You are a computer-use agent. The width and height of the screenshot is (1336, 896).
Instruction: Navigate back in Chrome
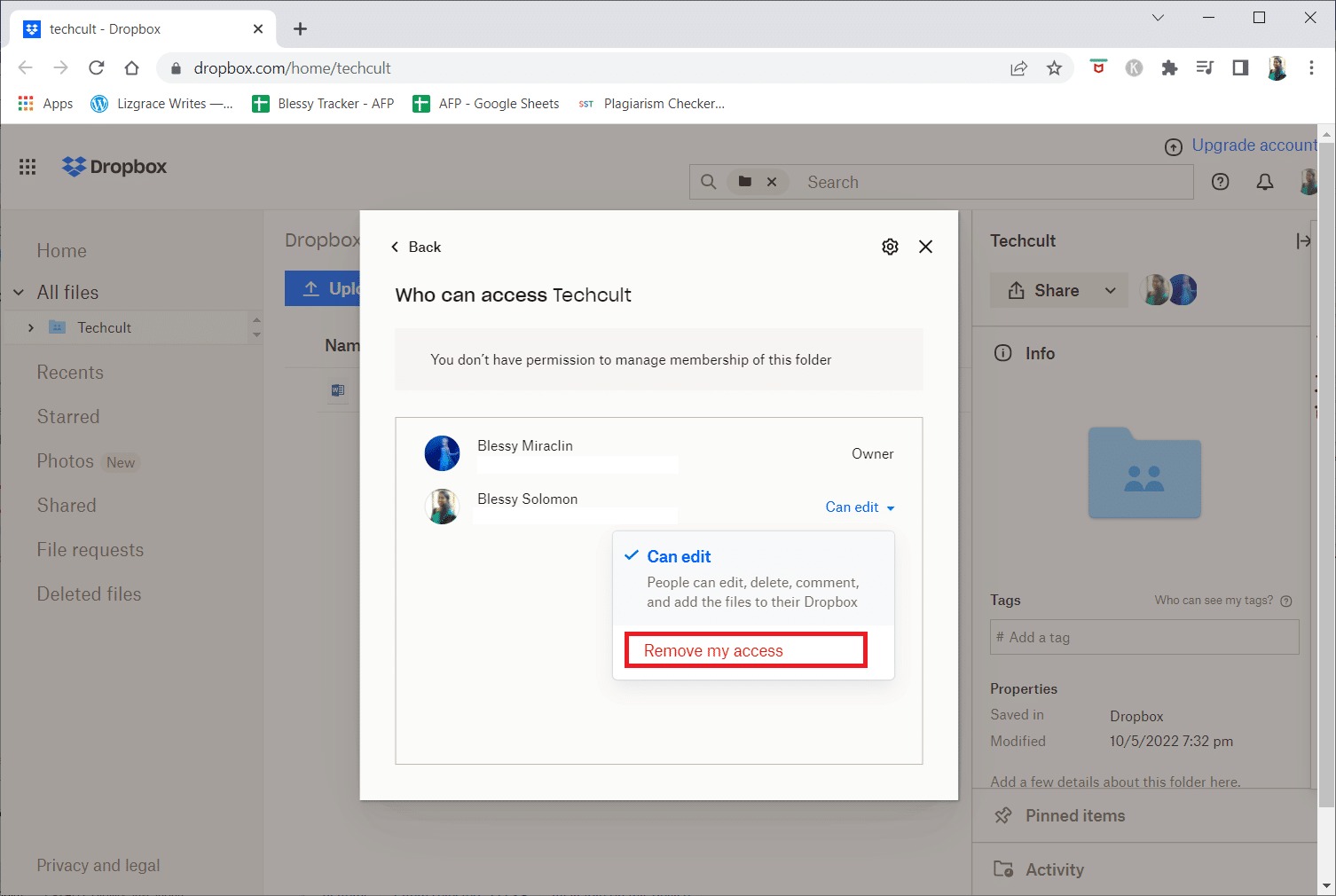25,67
